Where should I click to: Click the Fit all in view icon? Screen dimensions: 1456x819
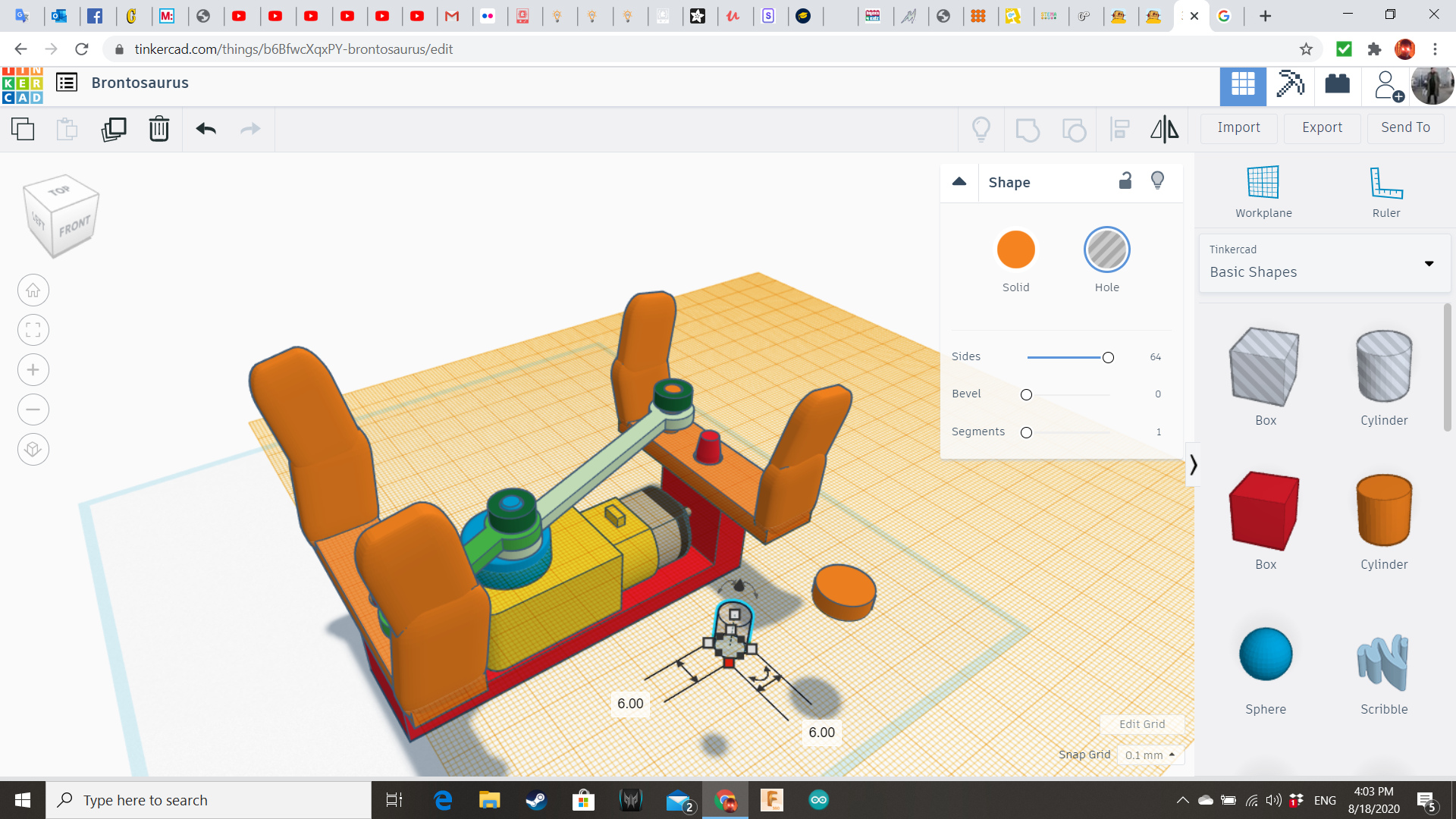coord(33,330)
